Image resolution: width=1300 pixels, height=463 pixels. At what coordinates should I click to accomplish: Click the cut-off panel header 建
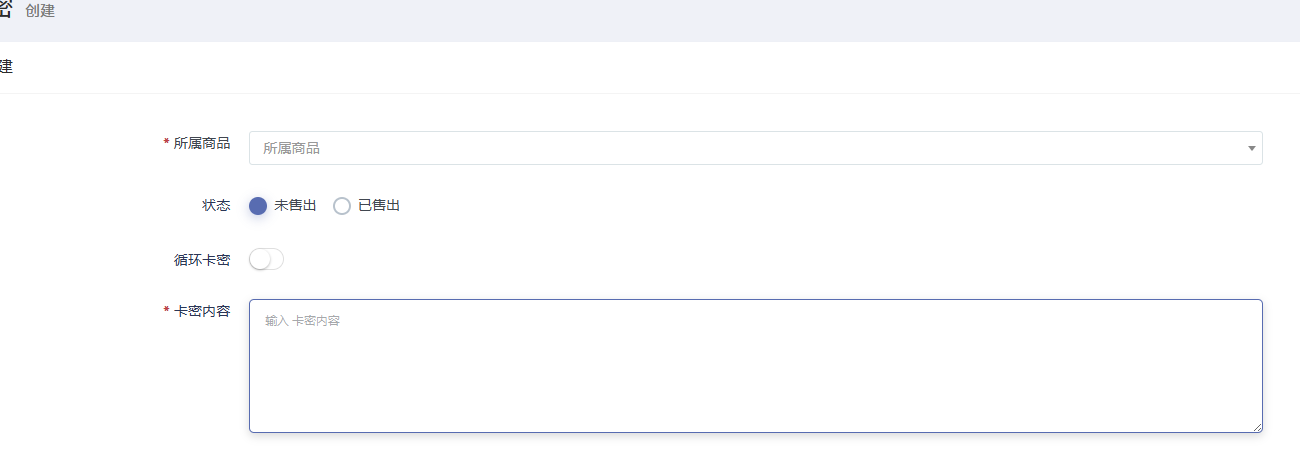point(6,67)
